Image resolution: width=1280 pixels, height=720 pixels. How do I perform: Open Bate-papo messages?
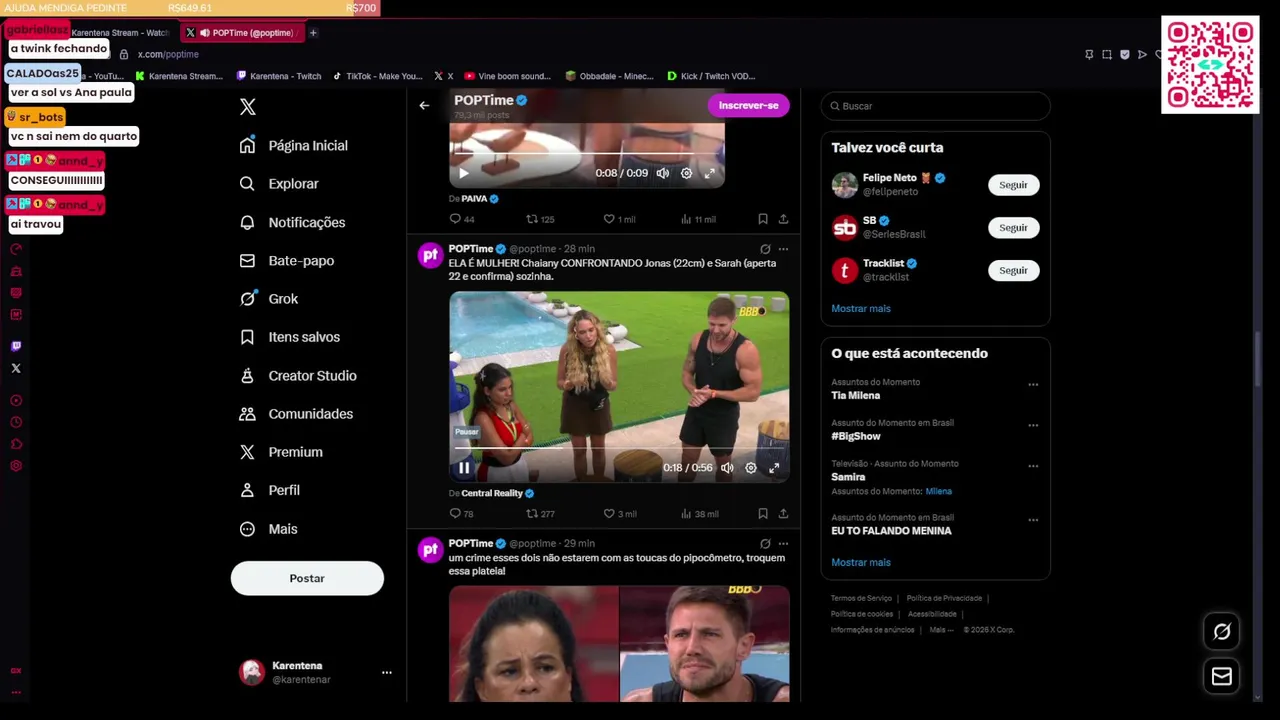click(286, 261)
